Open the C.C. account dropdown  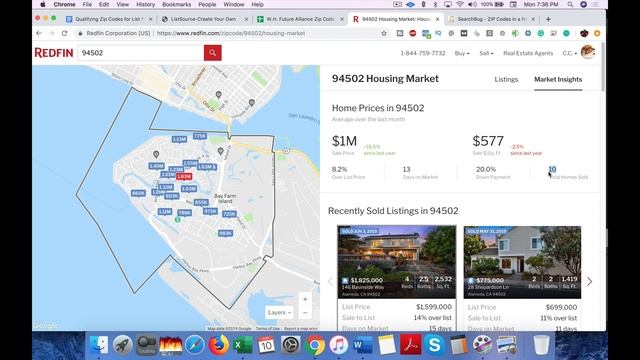(570, 53)
